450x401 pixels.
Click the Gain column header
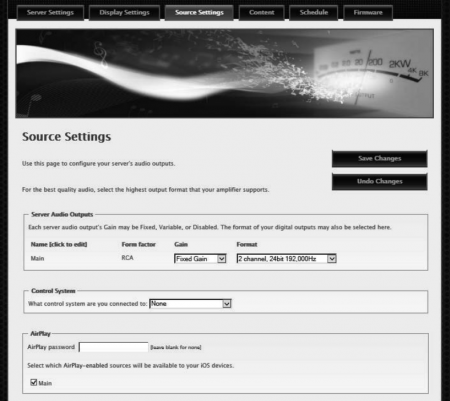click(181, 244)
